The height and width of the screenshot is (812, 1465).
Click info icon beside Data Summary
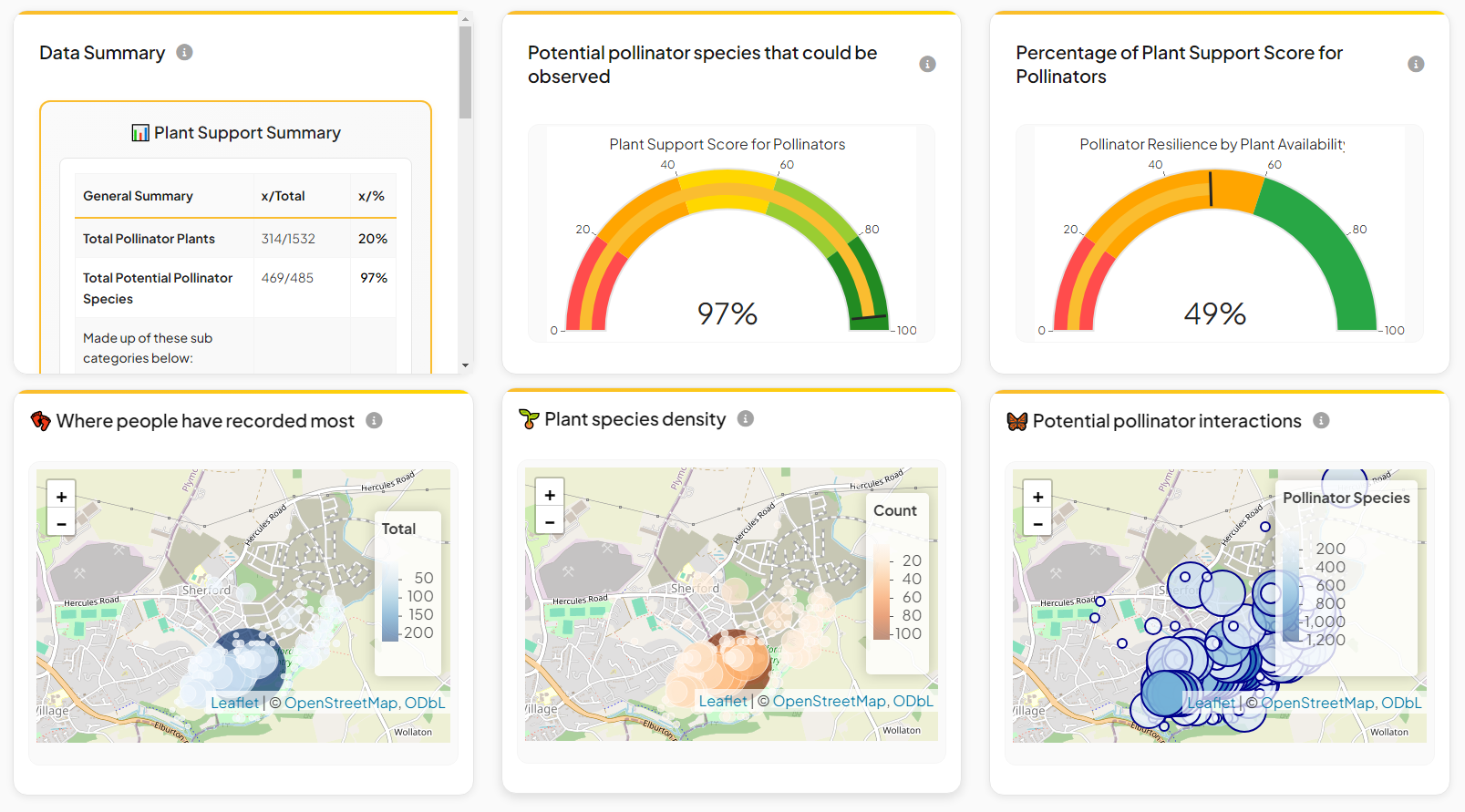[x=184, y=52]
